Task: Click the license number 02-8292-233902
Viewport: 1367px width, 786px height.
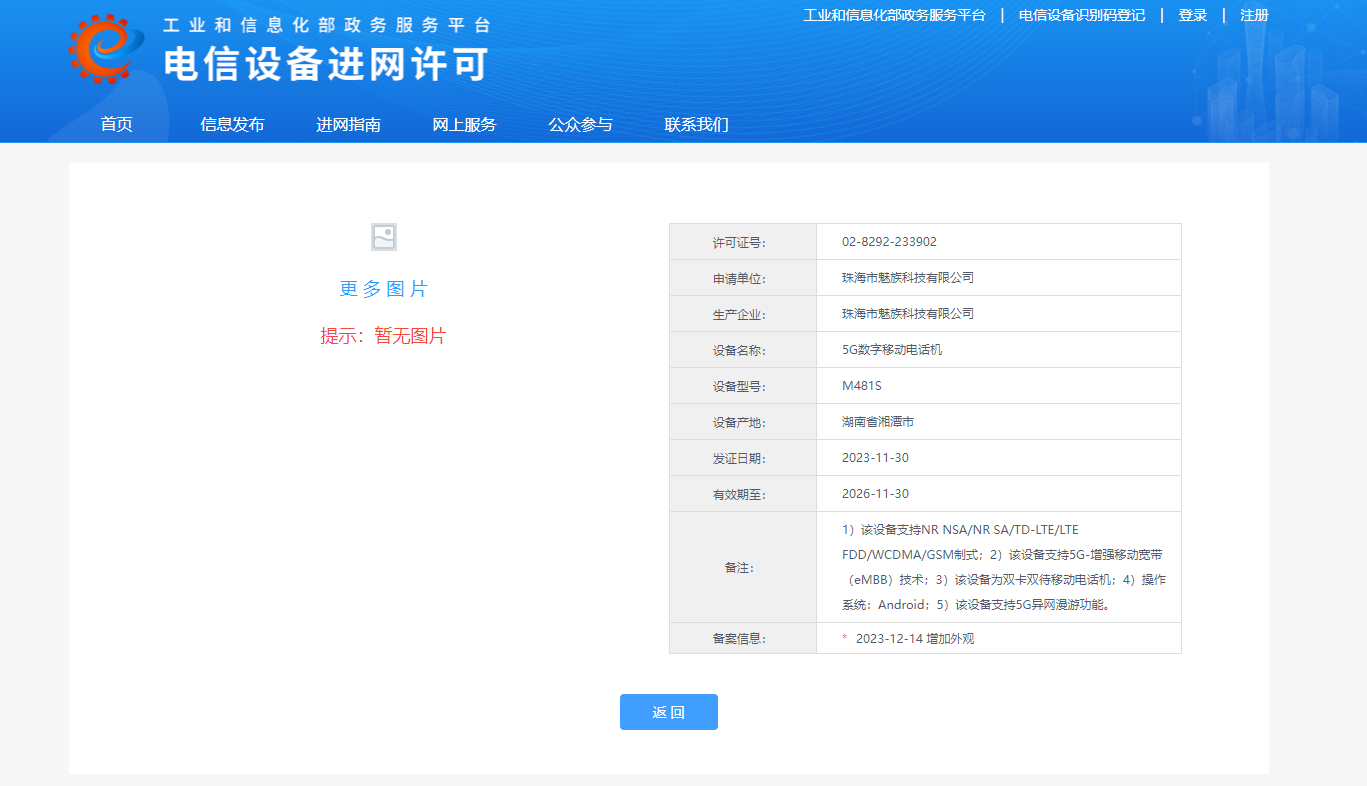Action: pos(889,242)
